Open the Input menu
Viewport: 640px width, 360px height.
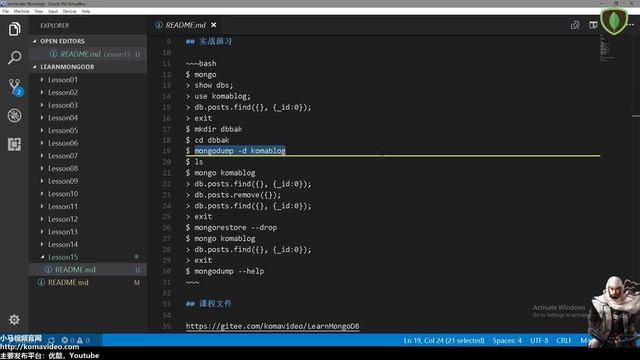coord(53,11)
